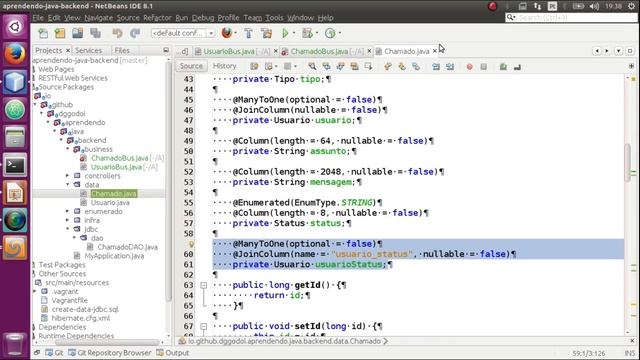Expand the controllers package node
640x360 pixels.
68,176
